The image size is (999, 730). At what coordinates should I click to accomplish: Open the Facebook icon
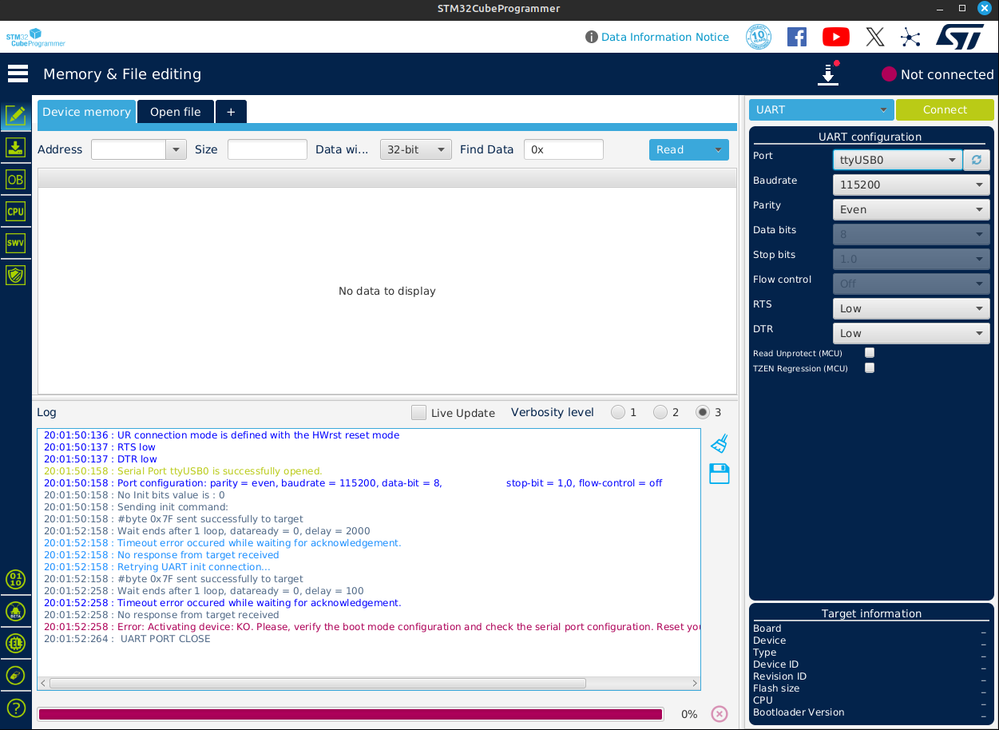pos(796,37)
